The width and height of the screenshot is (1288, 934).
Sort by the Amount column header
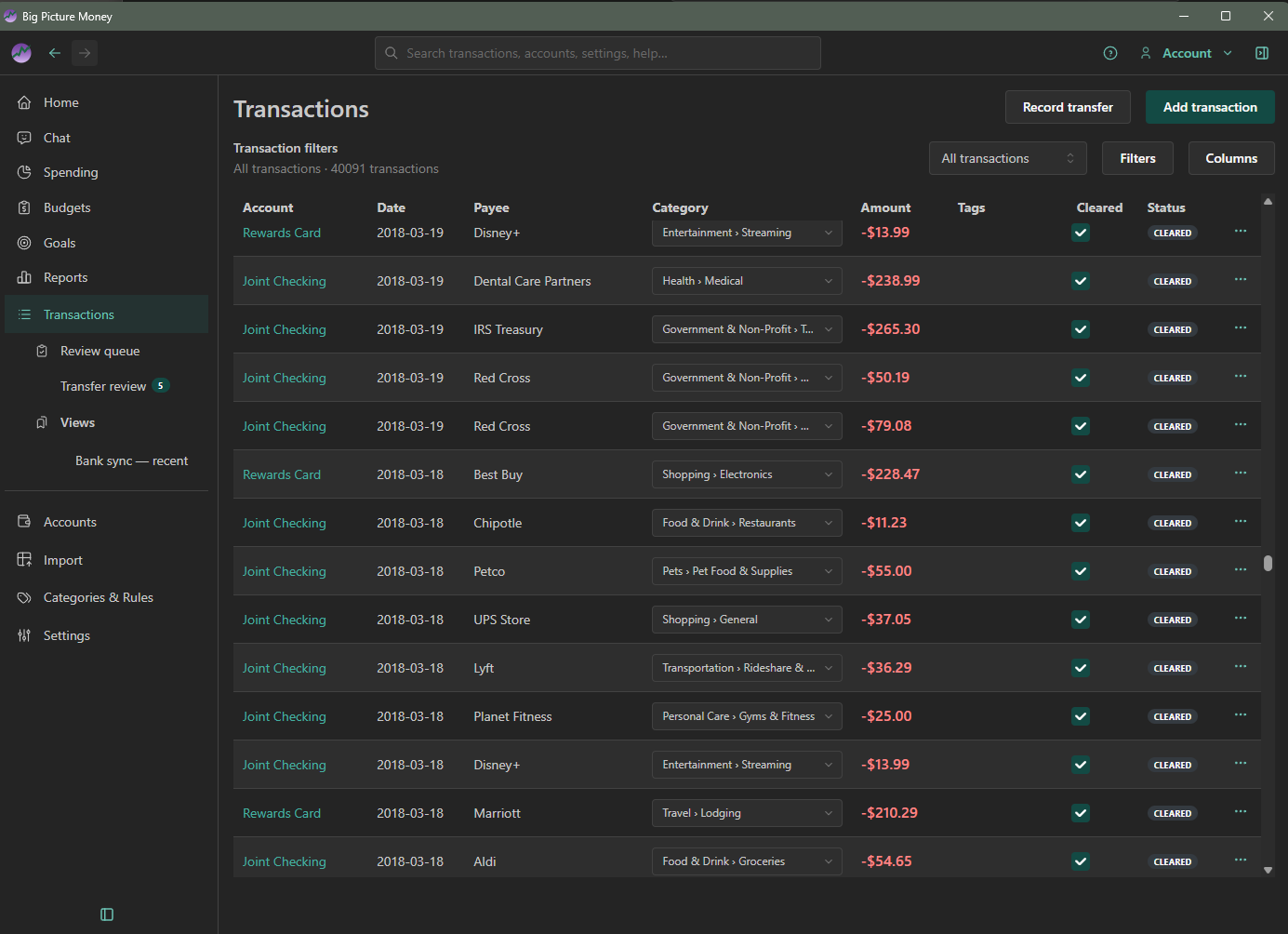tap(885, 207)
